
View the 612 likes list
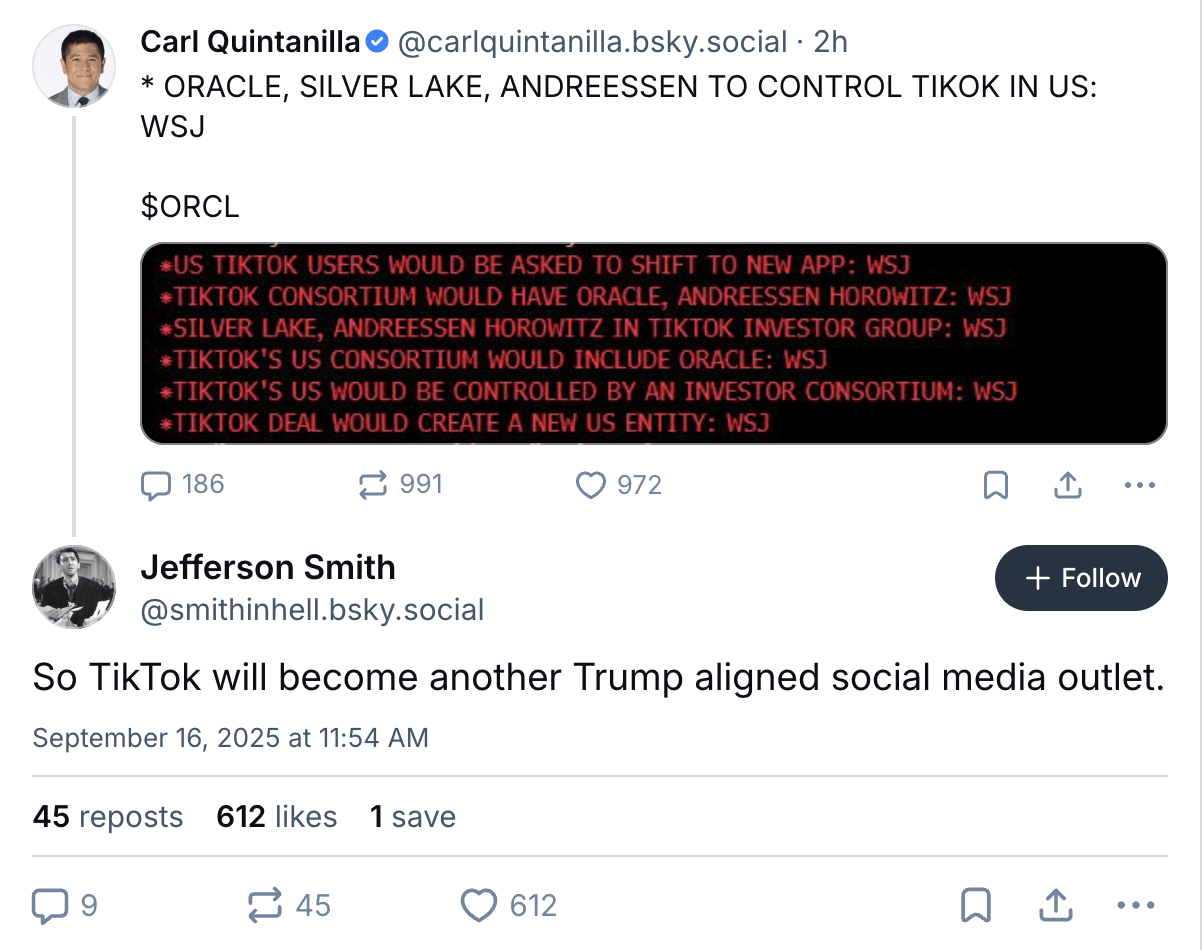tap(277, 816)
